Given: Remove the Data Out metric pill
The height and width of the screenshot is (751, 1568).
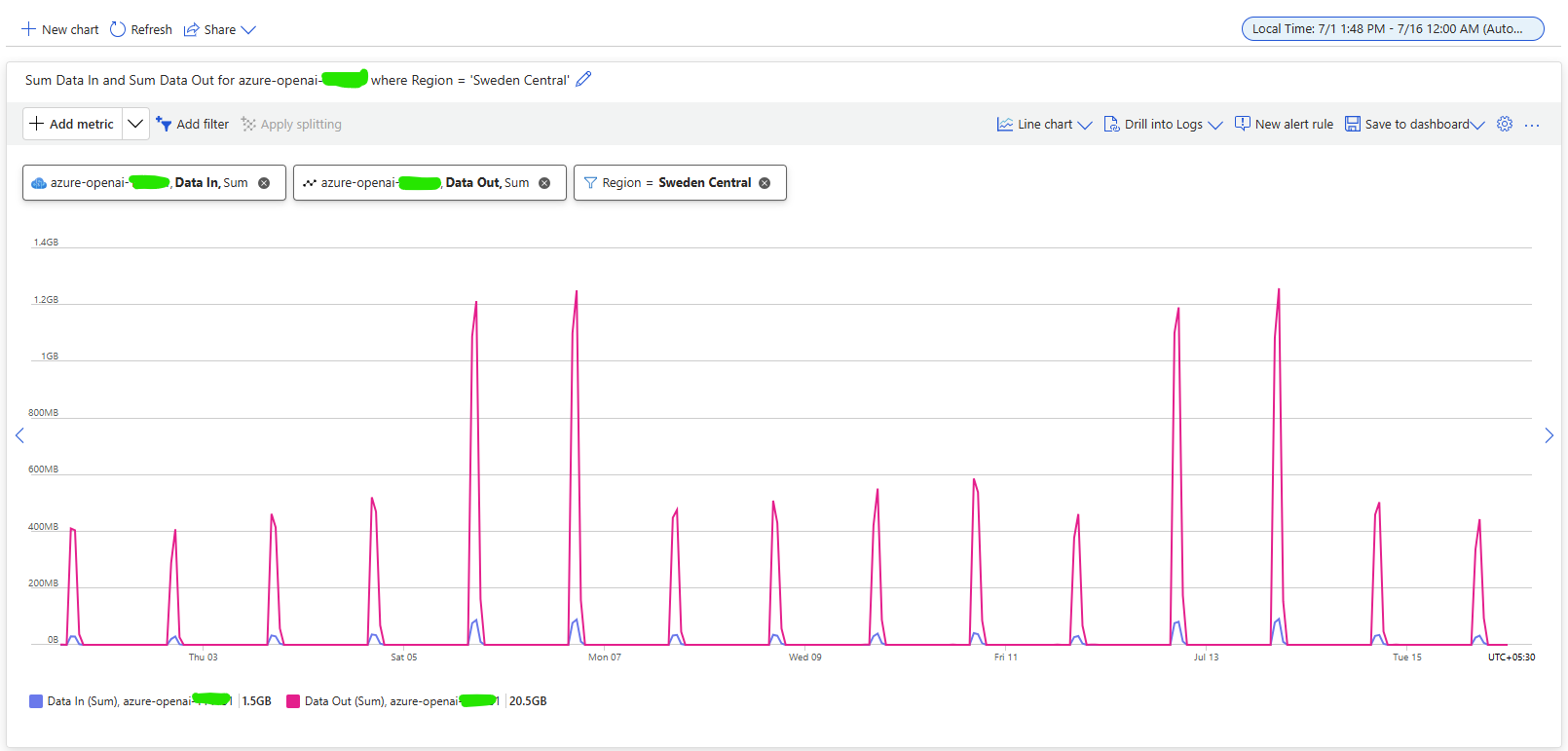Looking at the screenshot, I should [544, 183].
